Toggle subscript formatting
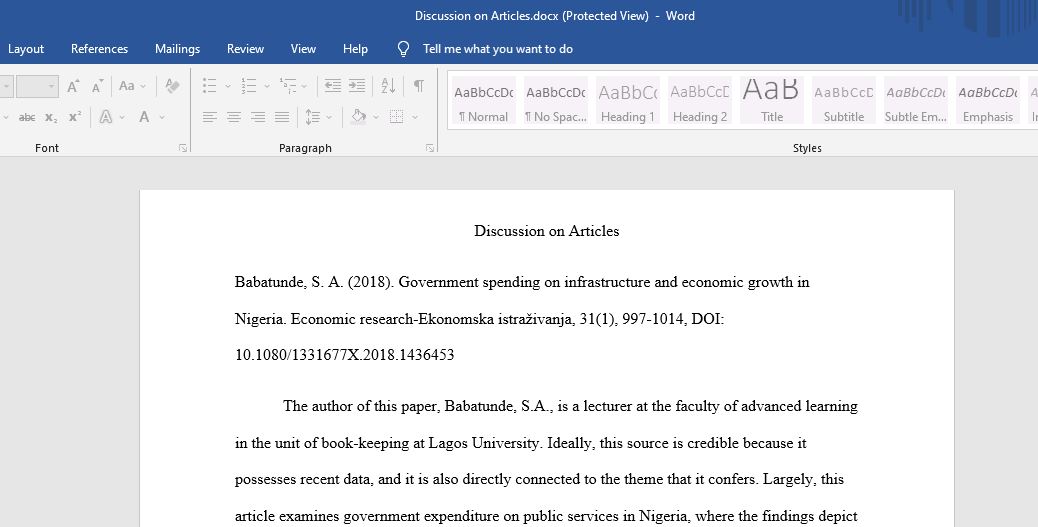This screenshot has width=1038, height=527. click(x=51, y=117)
